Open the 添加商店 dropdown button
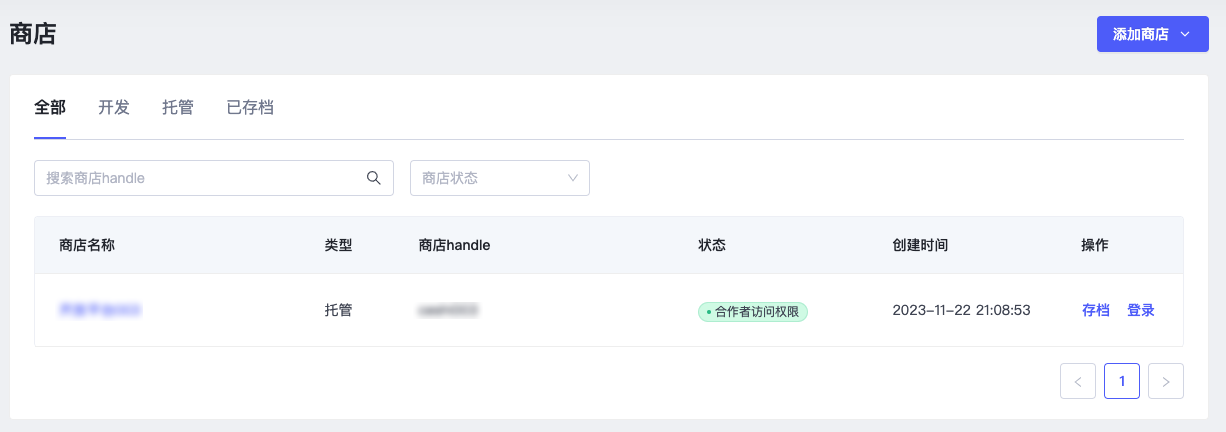This screenshot has width=1226, height=432. point(1153,34)
